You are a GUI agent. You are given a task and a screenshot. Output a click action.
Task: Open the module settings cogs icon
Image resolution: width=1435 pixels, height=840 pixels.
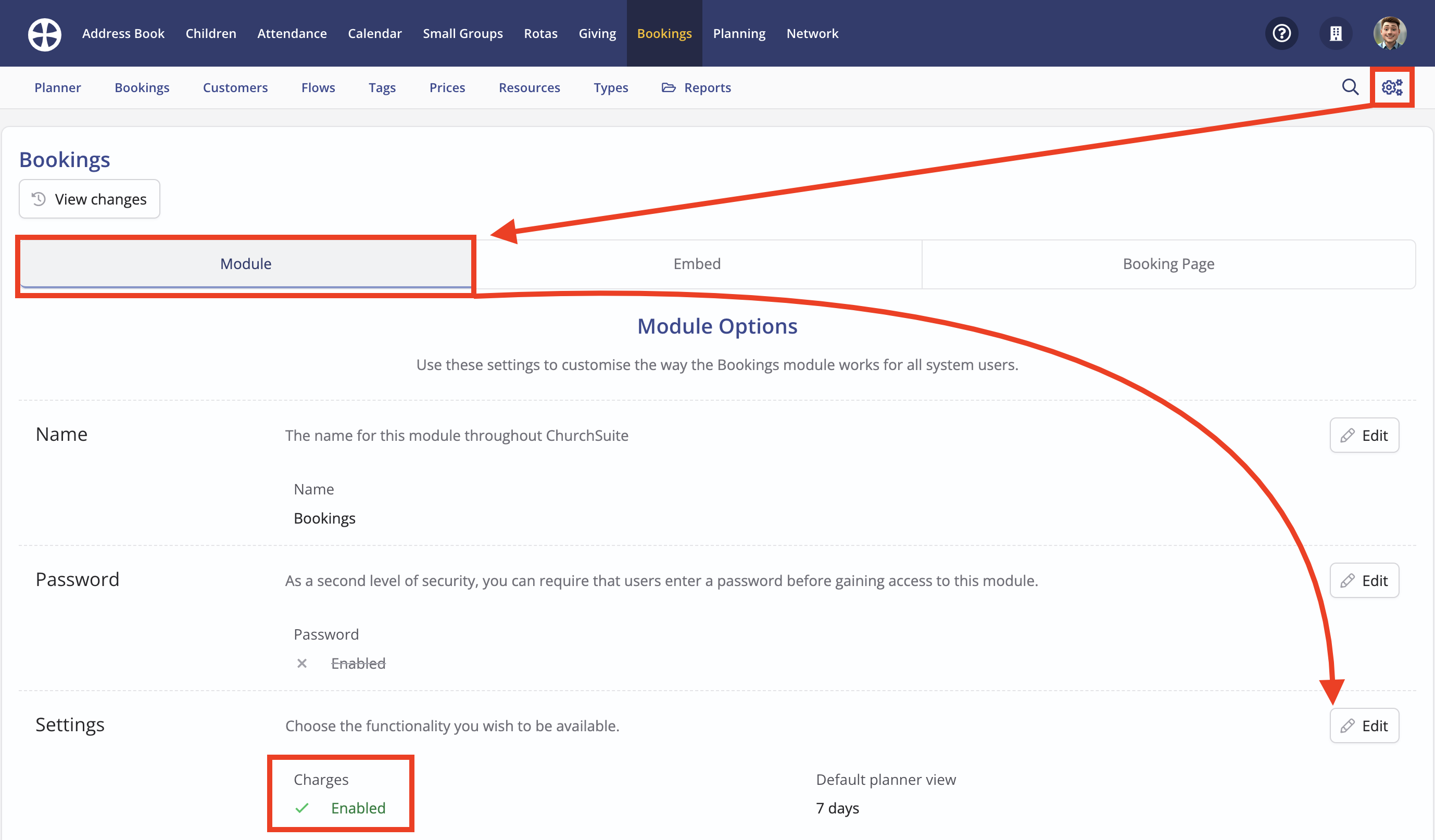tap(1392, 87)
